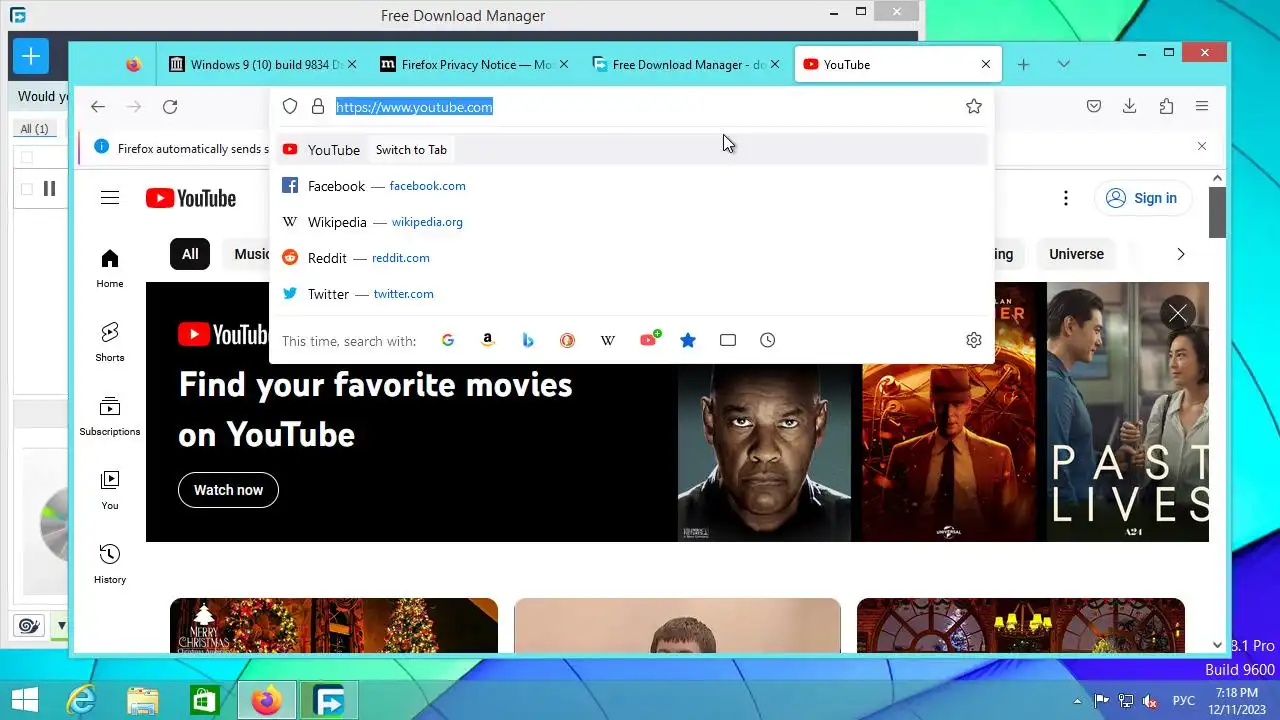This screenshot has width=1280, height=720.
Task: Search this time with DuckDuckGo icon
Action: 567,340
